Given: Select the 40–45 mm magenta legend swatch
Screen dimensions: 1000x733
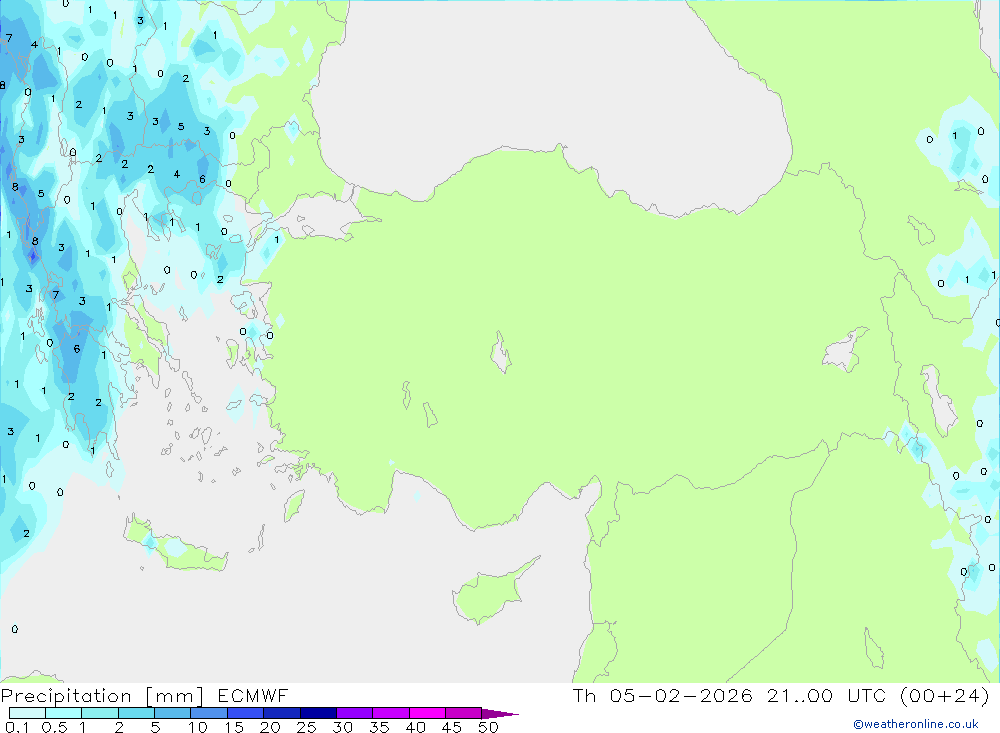Looking at the screenshot, I should 427,713.
